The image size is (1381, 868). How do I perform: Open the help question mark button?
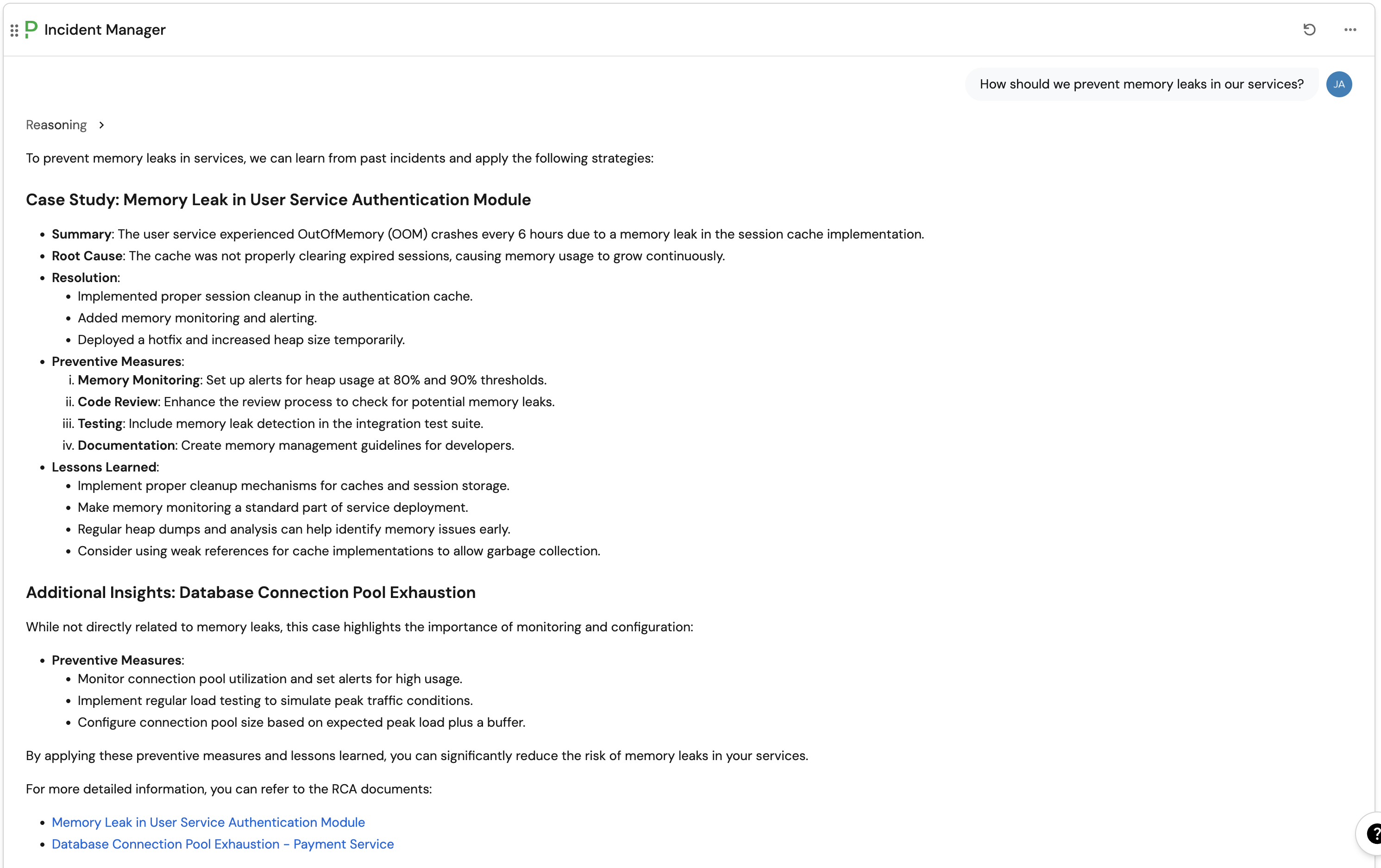point(1373,833)
